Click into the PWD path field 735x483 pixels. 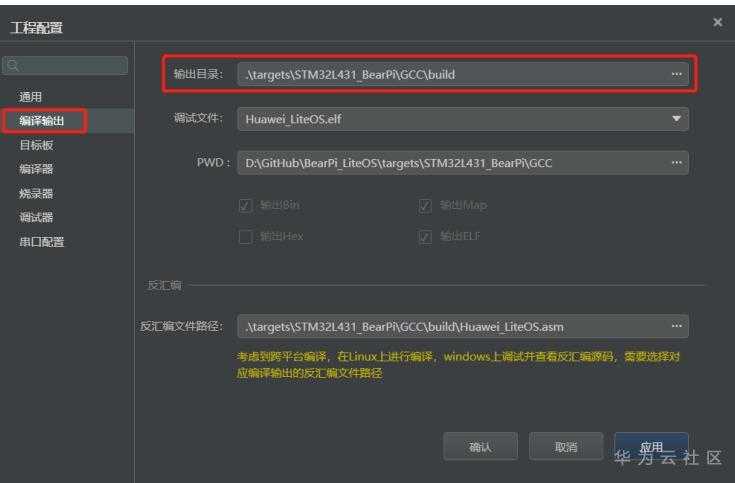[x=463, y=163]
